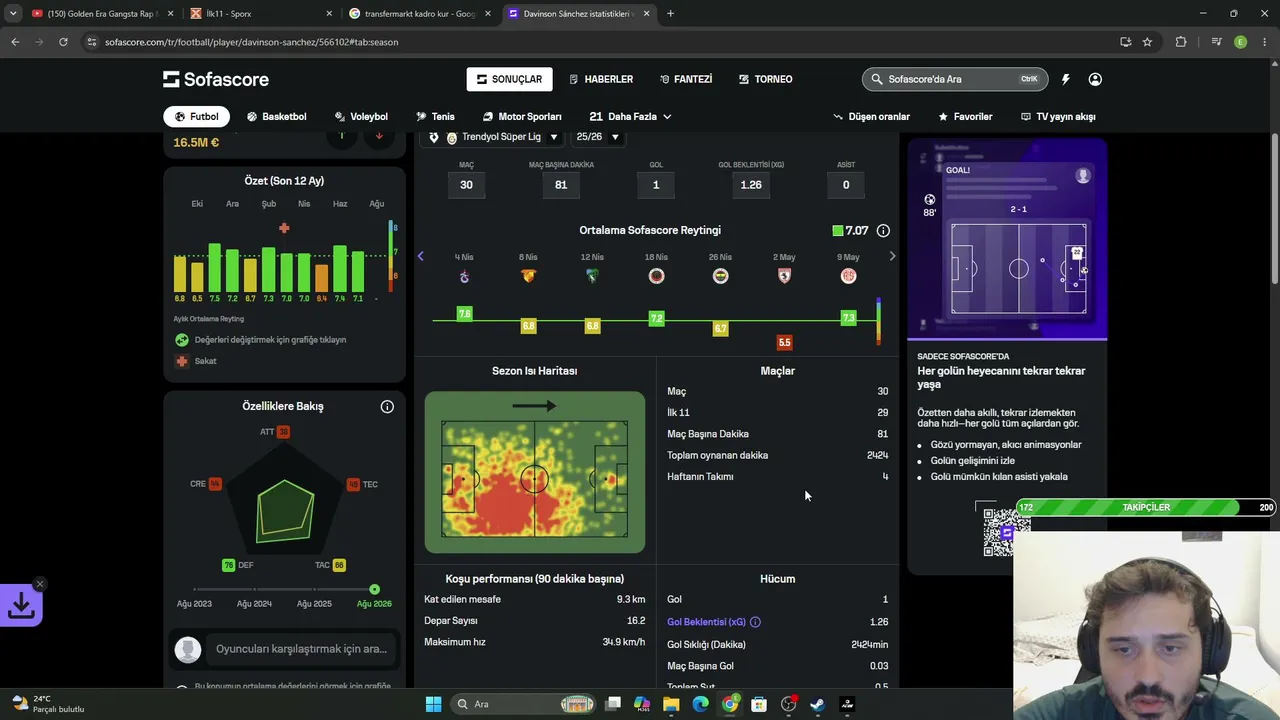Click the 12 Nis opponent team crest
The image size is (1280, 720).
(x=592, y=276)
